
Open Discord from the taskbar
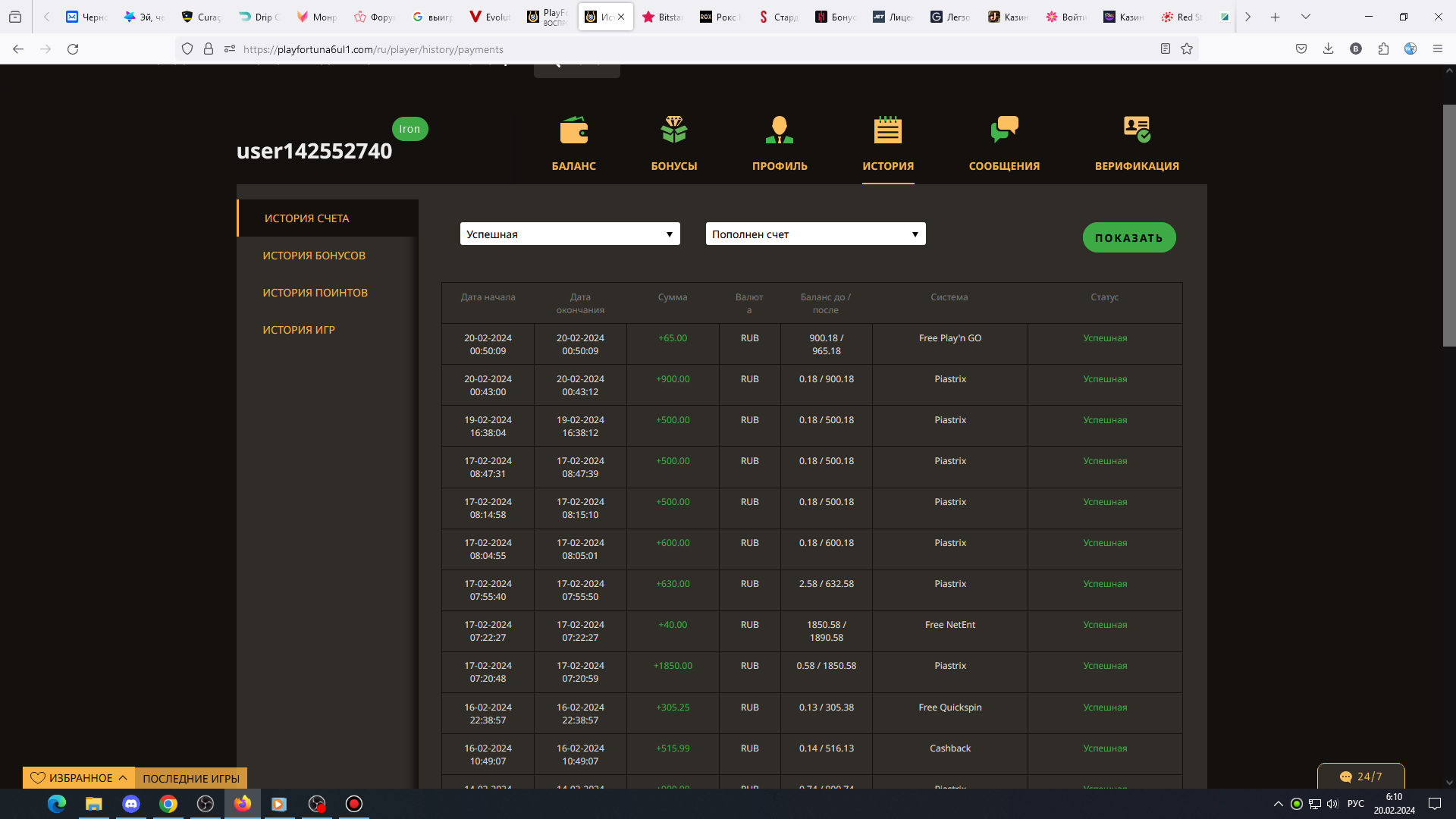(x=131, y=804)
